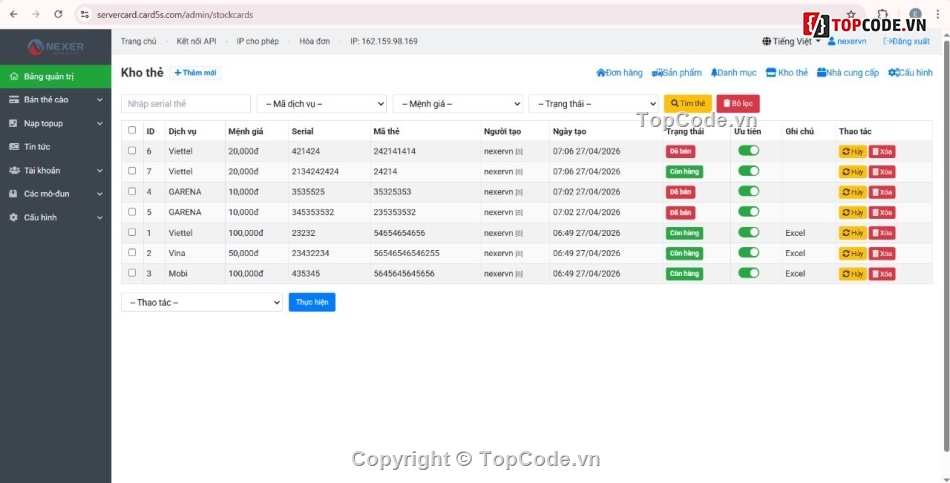
Task: Expand Nạp topup sidebar chevron
Action: click(100, 124)
